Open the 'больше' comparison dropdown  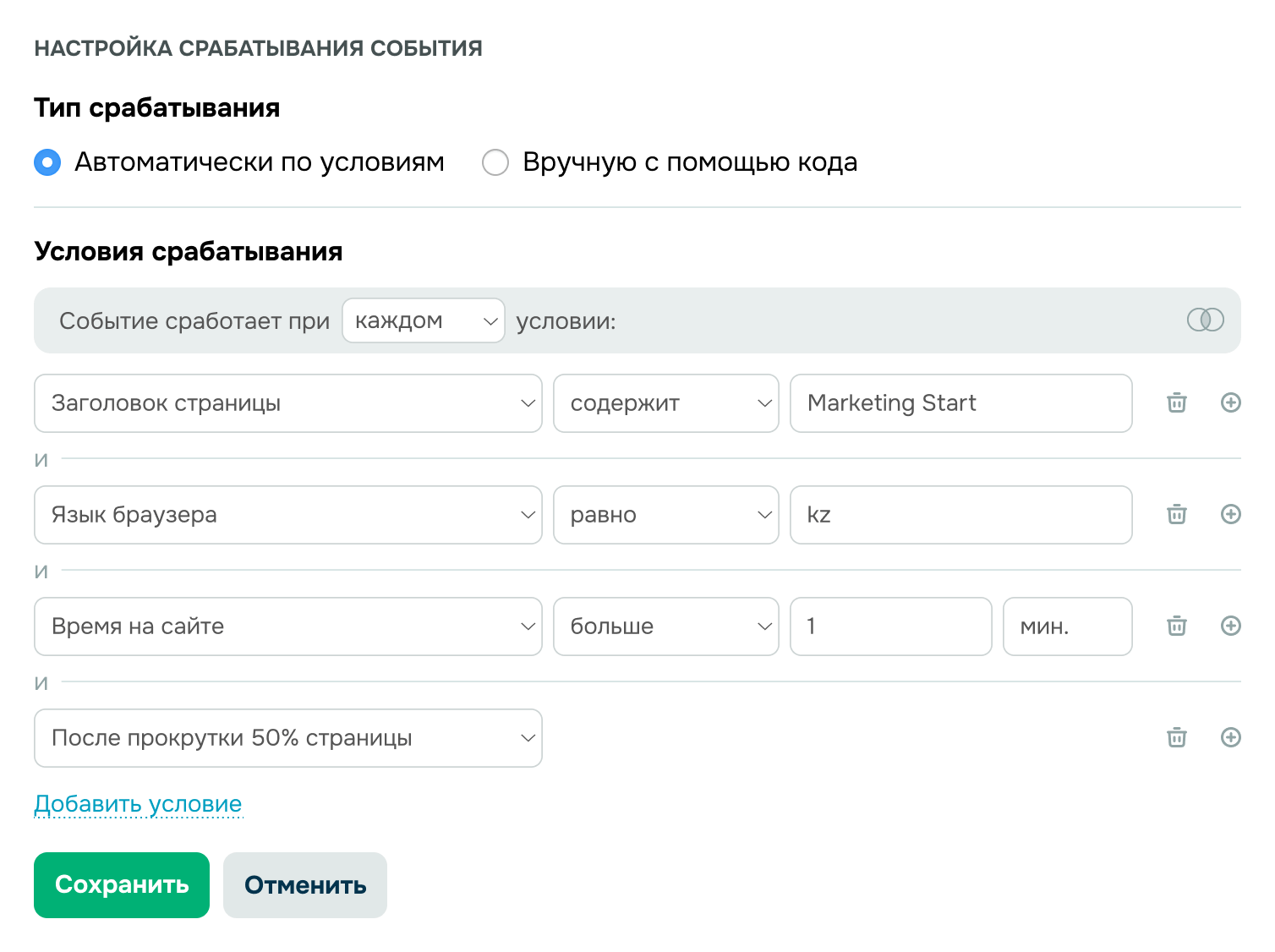[665, 626]
